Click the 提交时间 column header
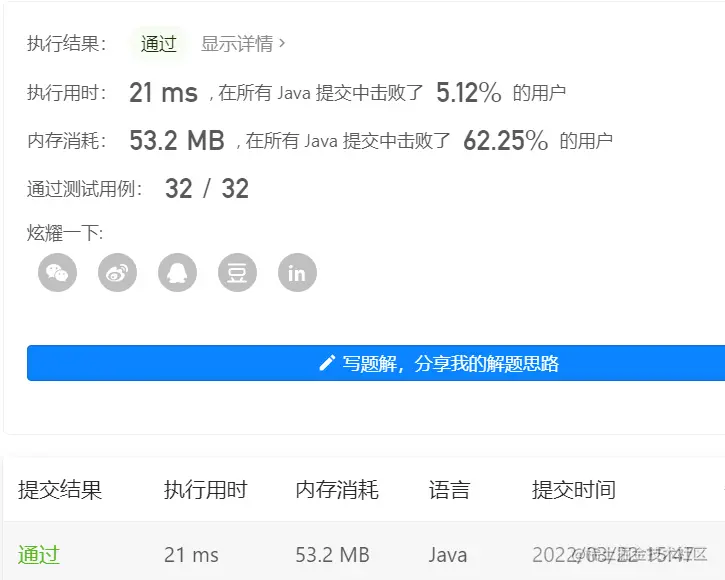This screenshot has width=725, height=580. point(574,490)
